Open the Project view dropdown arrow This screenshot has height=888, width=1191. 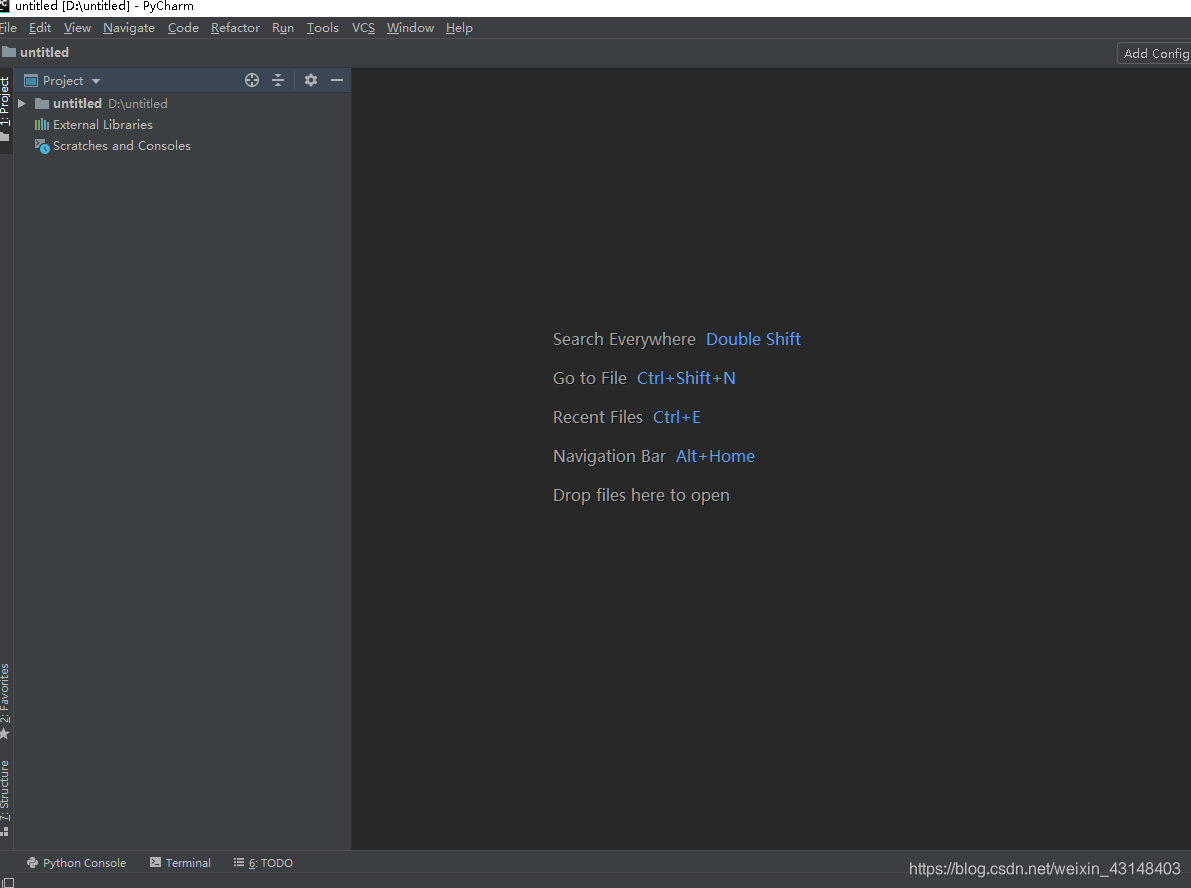pyautogui.click(x=96, y=81)
